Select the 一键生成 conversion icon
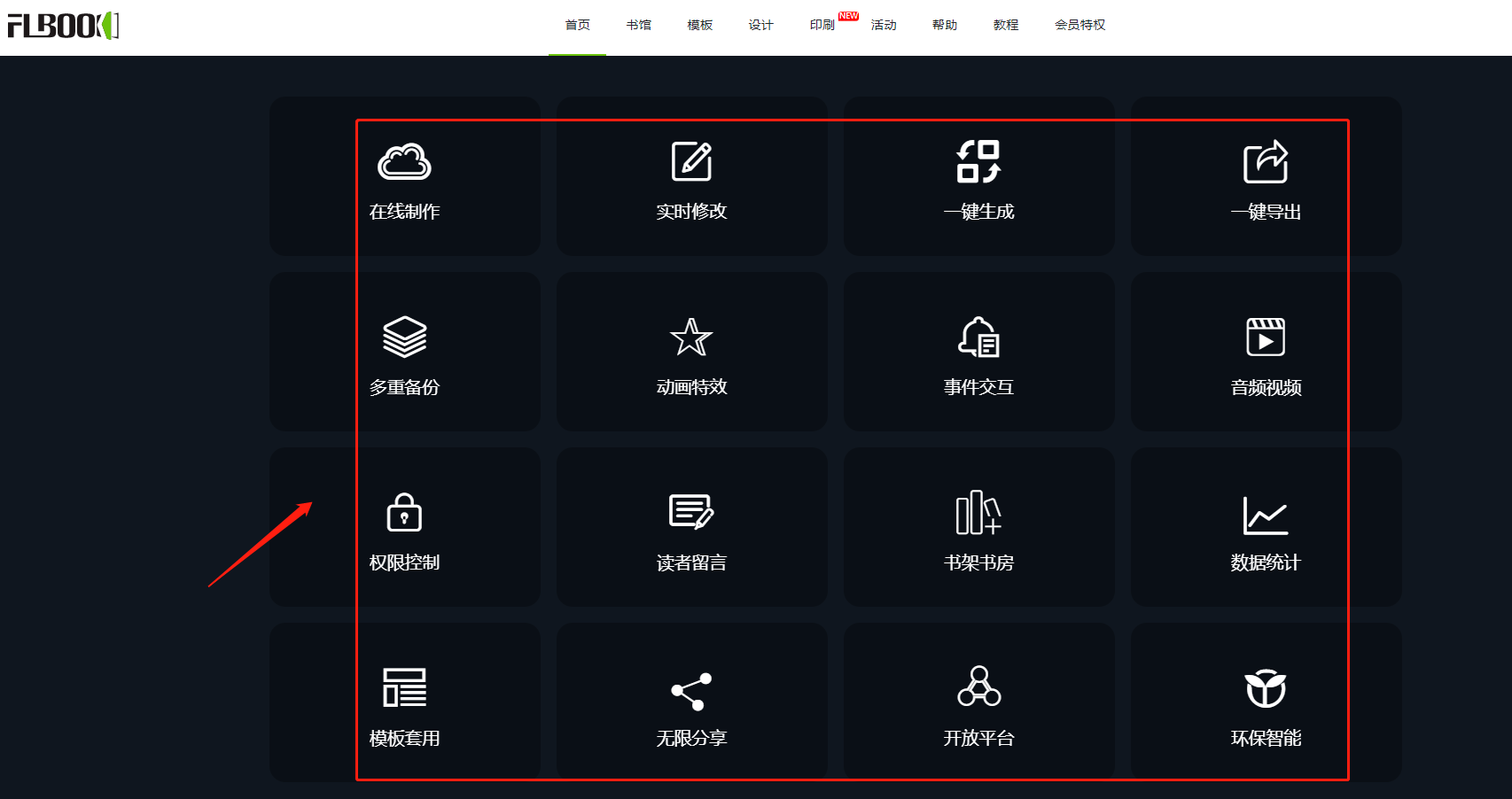 [978, 161]
